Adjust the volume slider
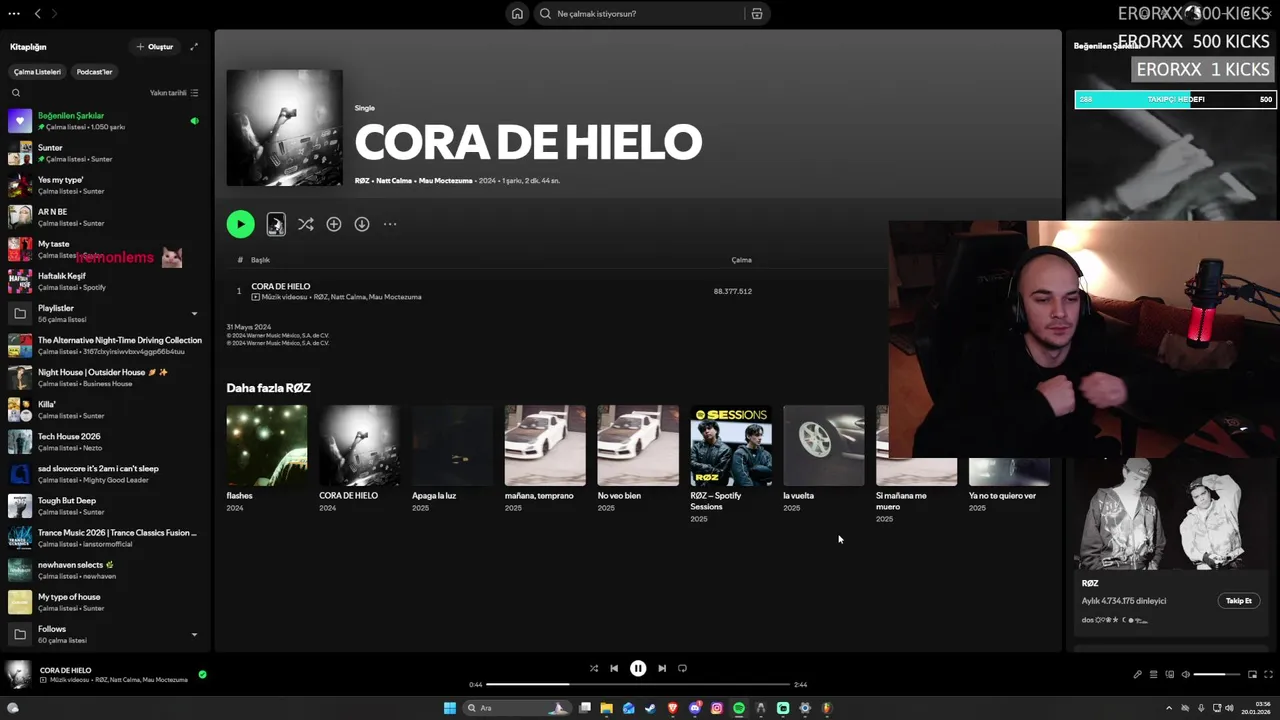This screenshot has height=720, width=1280. tap(1217, 675)
